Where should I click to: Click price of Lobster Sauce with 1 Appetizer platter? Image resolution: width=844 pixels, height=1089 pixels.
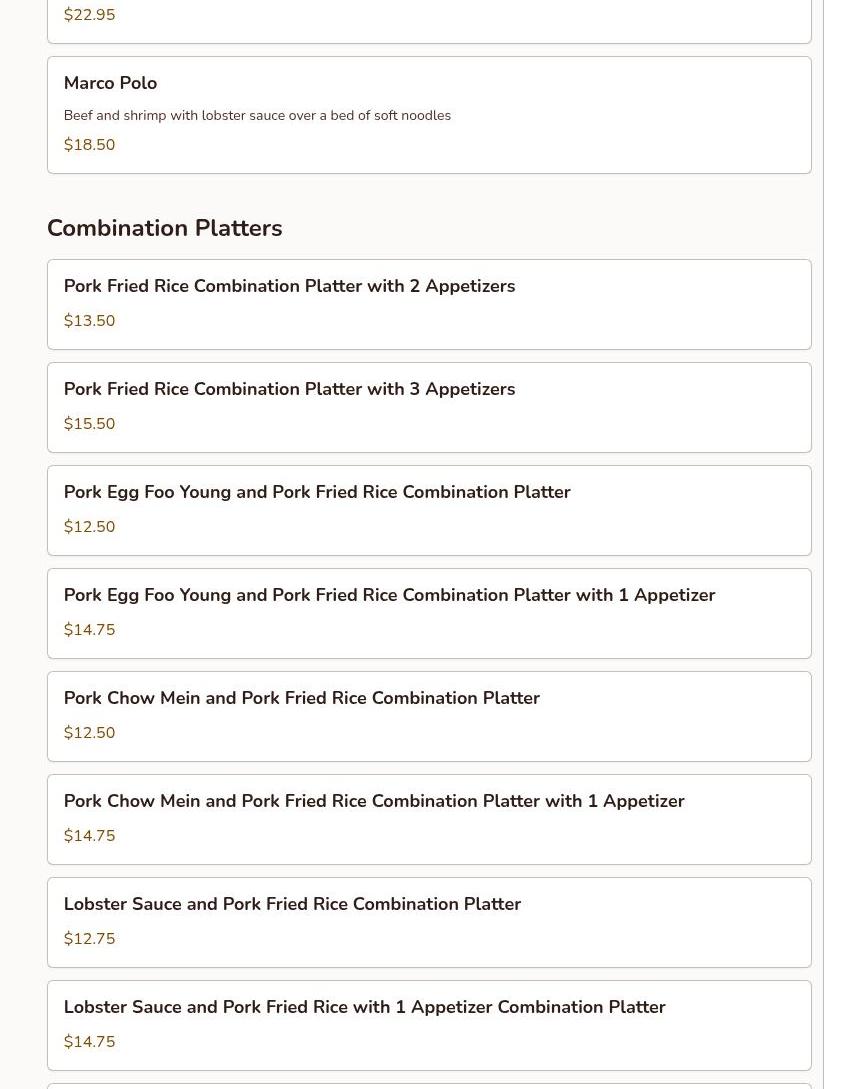point(89,1042)
